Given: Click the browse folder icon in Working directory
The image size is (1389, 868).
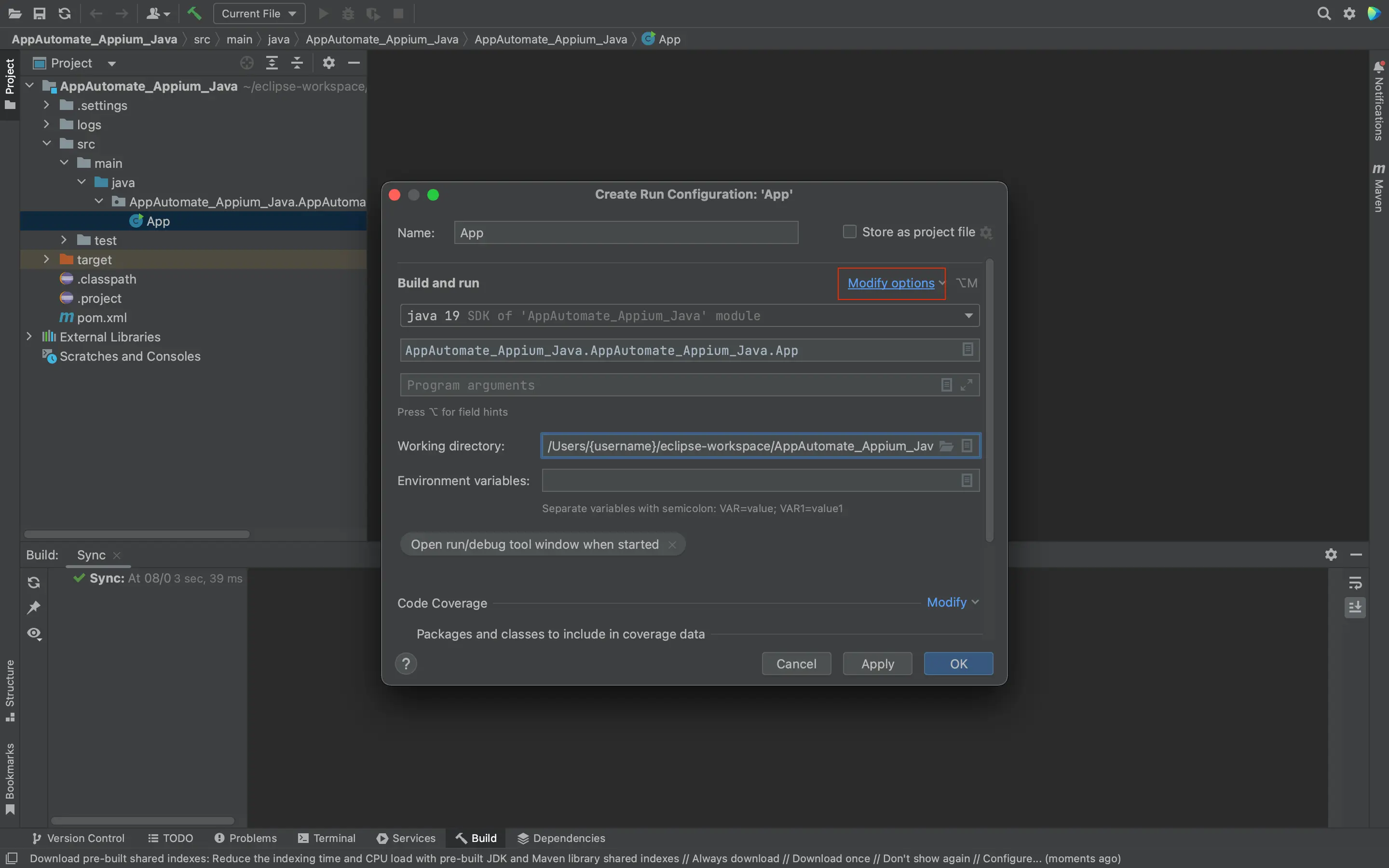Looking at the screenshot, I should tap(946, 446).
